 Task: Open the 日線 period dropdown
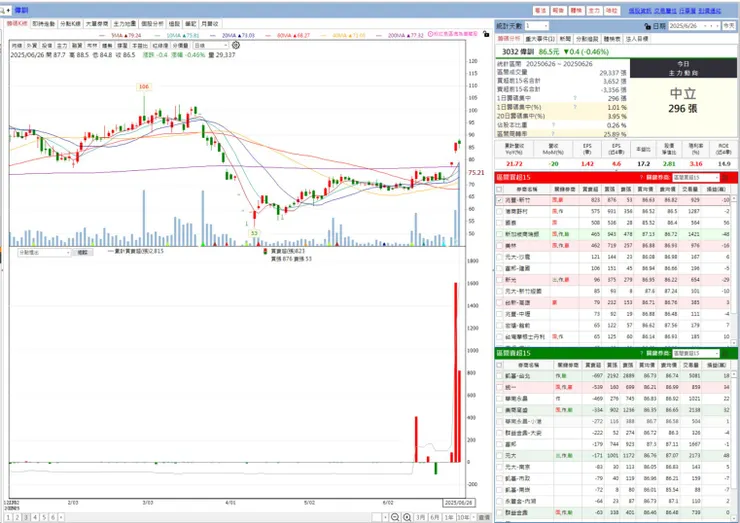pos(210,45)
